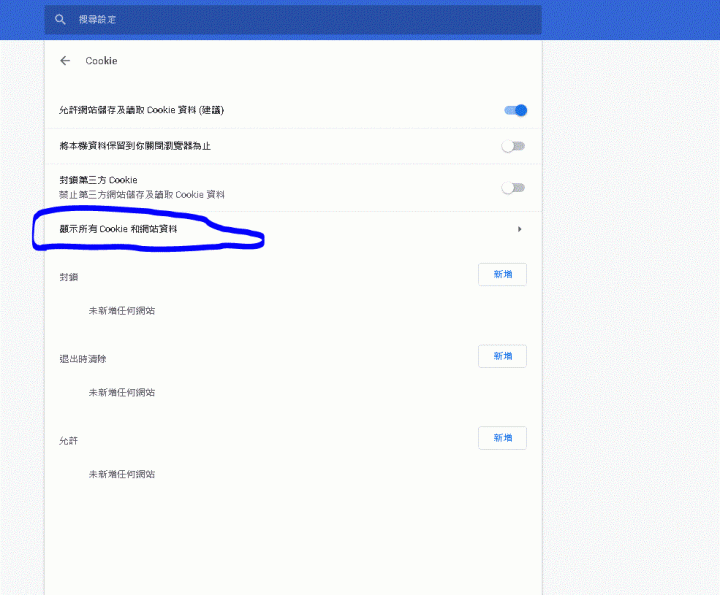Viewport: 720px width, 595px height.
Task: Click 新增 button in 允許 section
Action: click(x=502, y=438)
